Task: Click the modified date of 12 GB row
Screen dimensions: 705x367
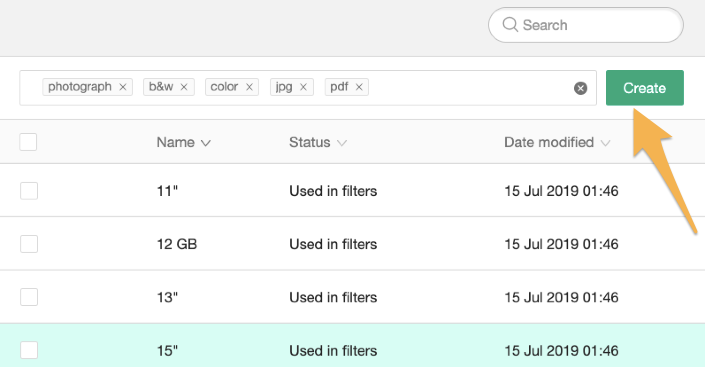Action: click(561, 244)
